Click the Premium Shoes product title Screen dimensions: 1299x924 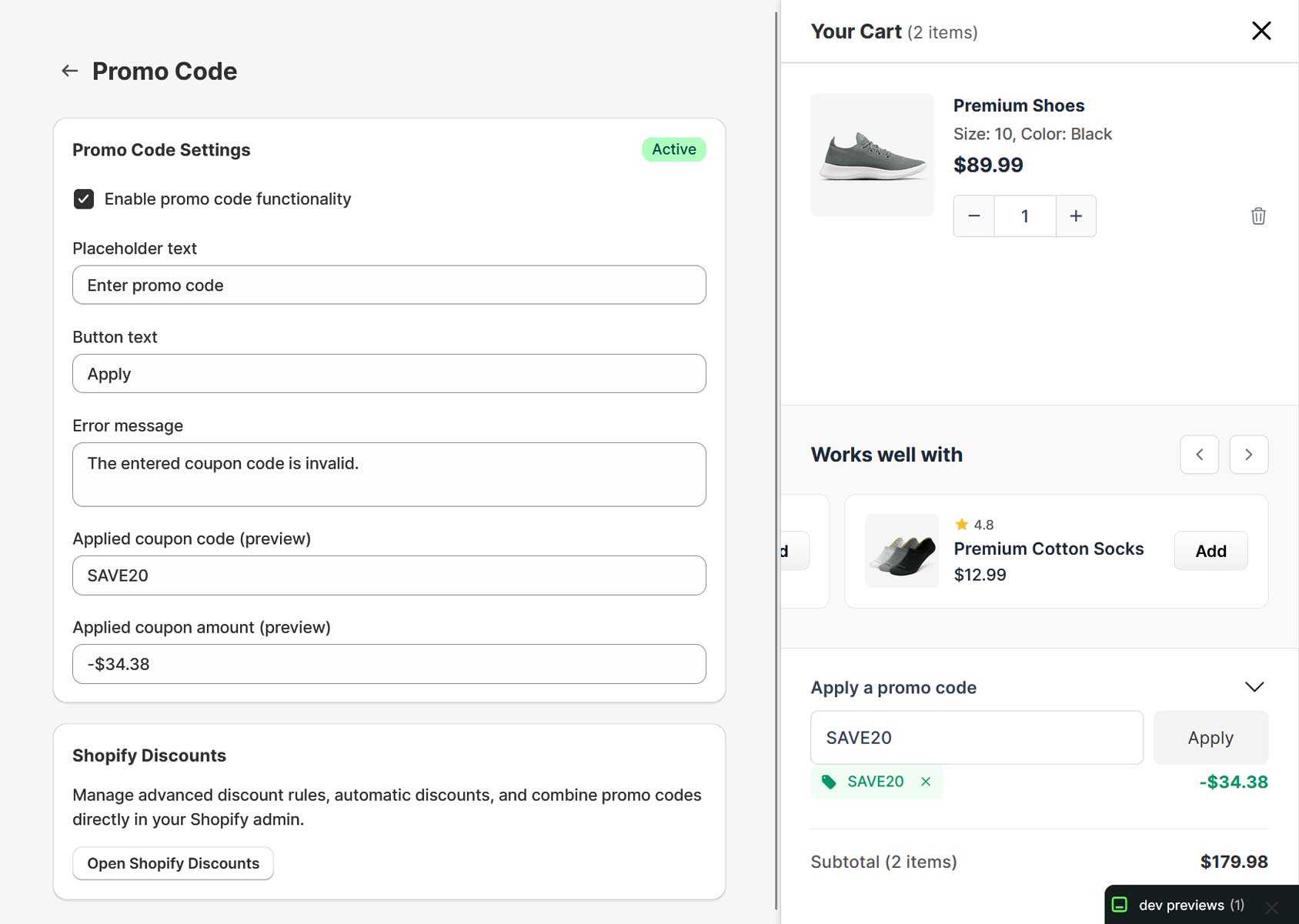click(1019, 105)
